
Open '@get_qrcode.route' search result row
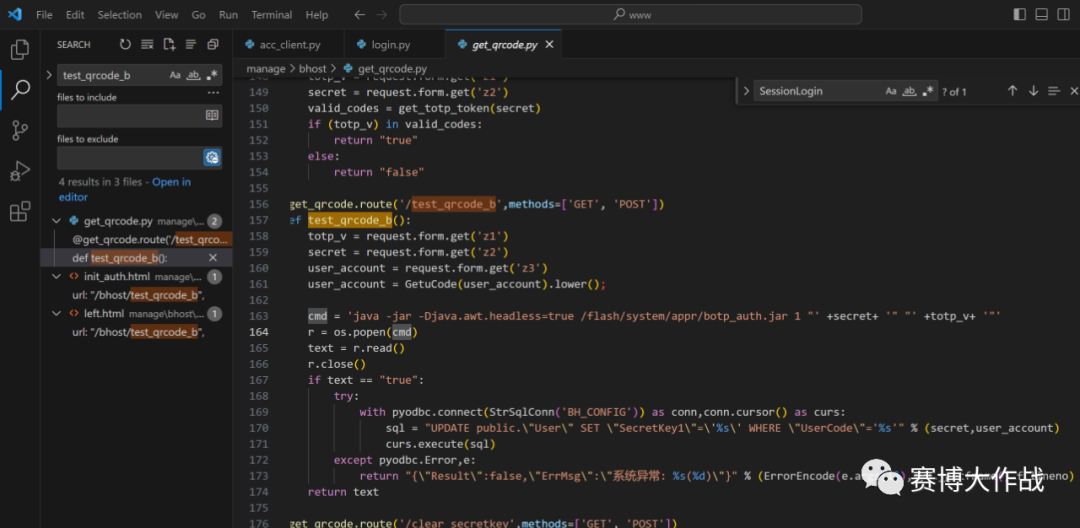pos(136,240)
